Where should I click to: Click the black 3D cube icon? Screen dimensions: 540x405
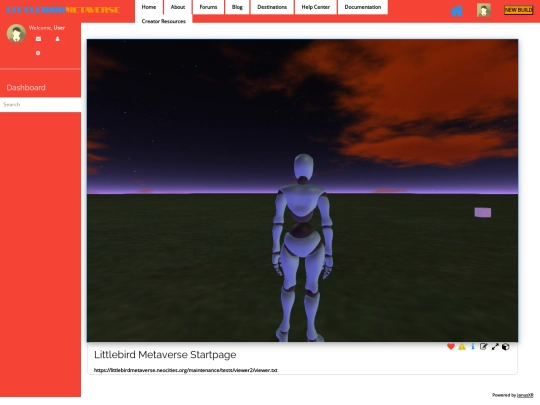[x=506, y=347]
